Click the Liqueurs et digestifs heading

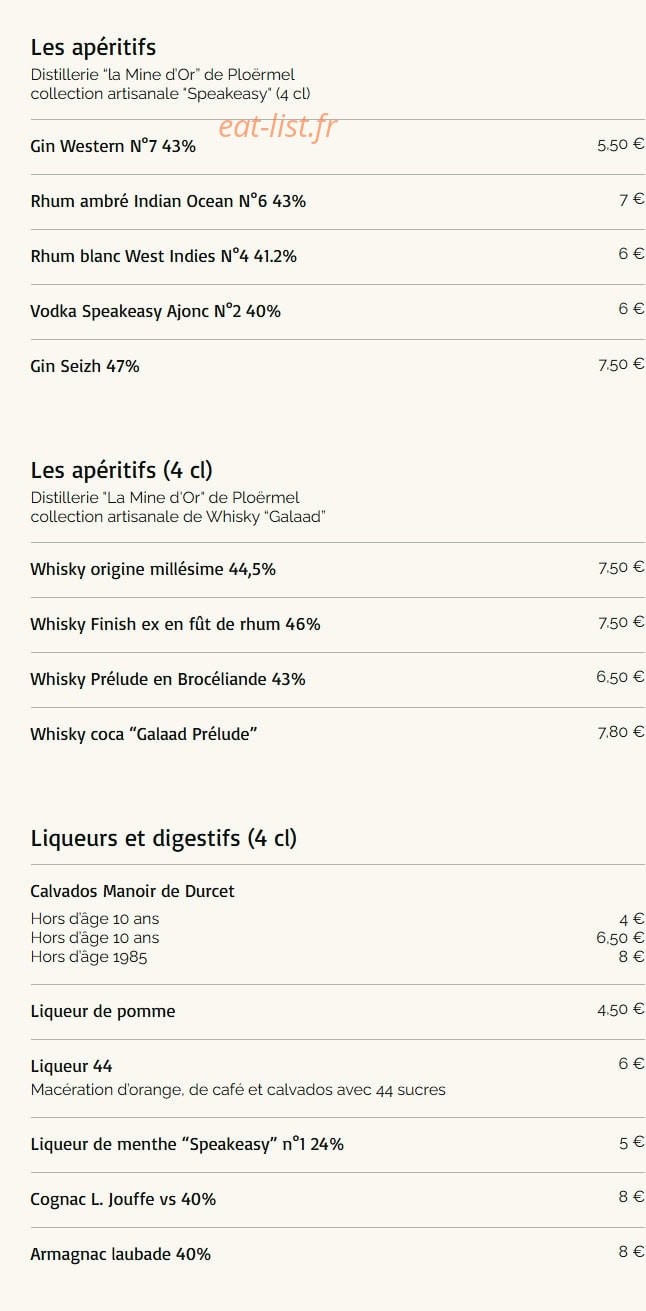[x=163, y=838]
